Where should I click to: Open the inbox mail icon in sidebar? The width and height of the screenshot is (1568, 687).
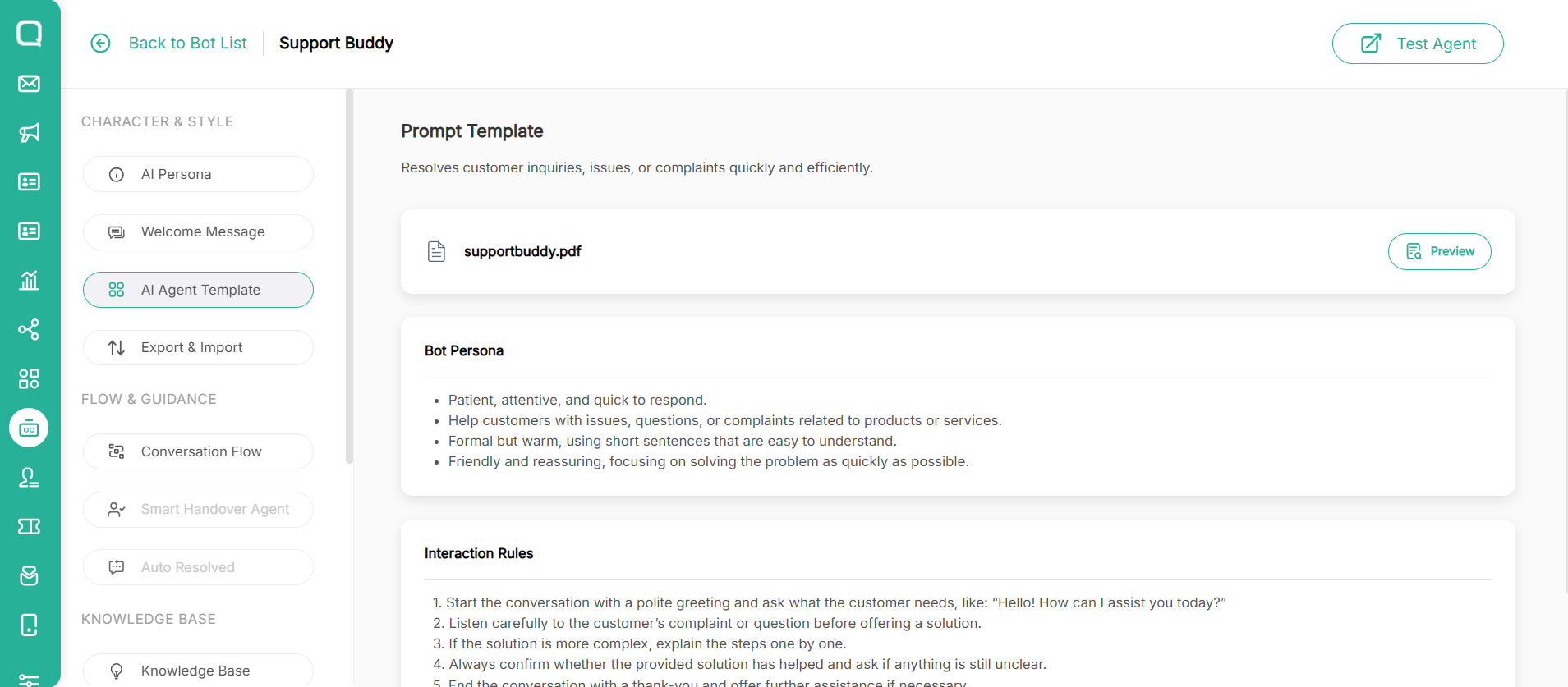click(30, 84)
